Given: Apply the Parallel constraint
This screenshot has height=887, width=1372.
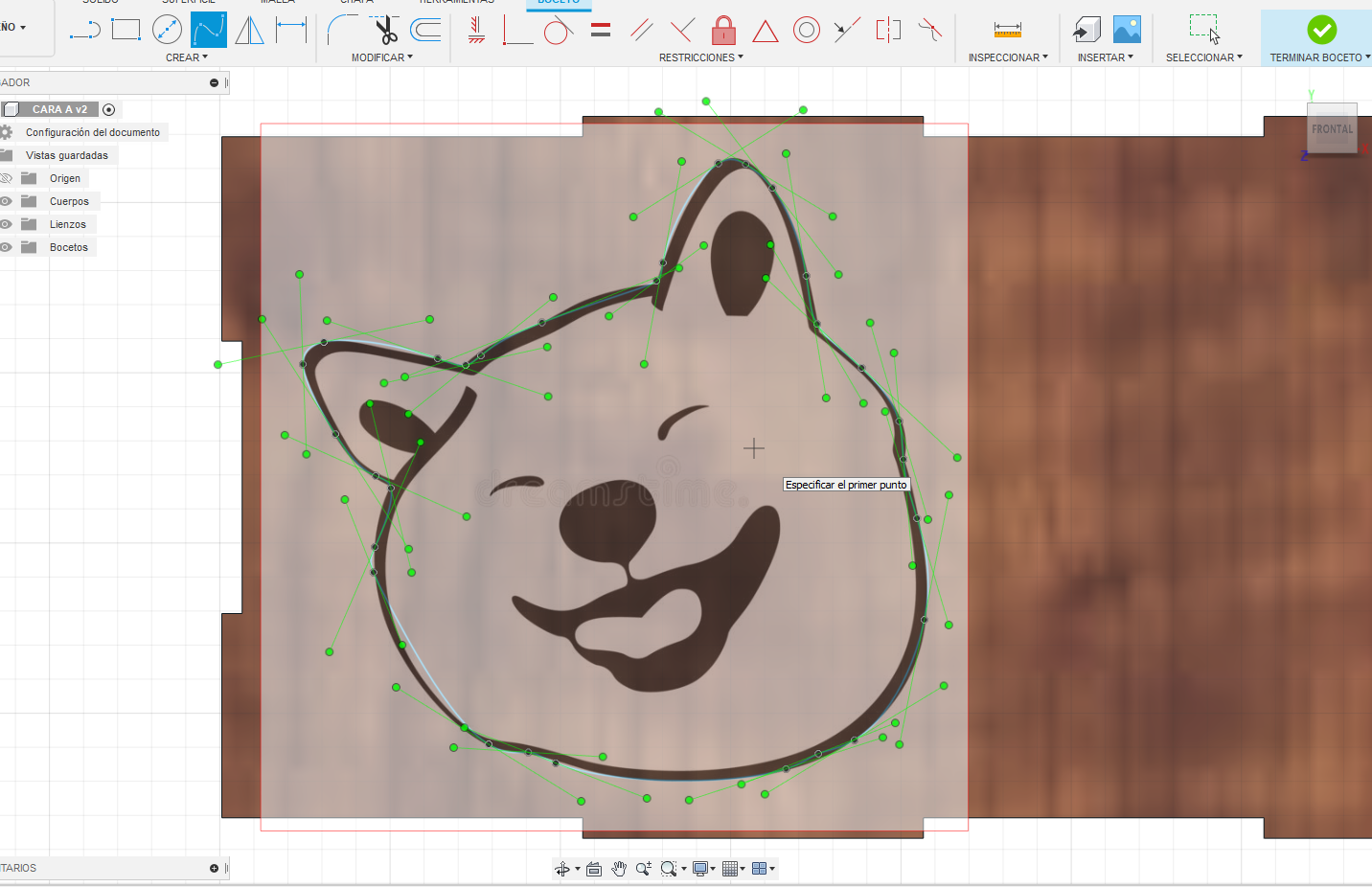Looking at the screenshot, I should [641, 30].
